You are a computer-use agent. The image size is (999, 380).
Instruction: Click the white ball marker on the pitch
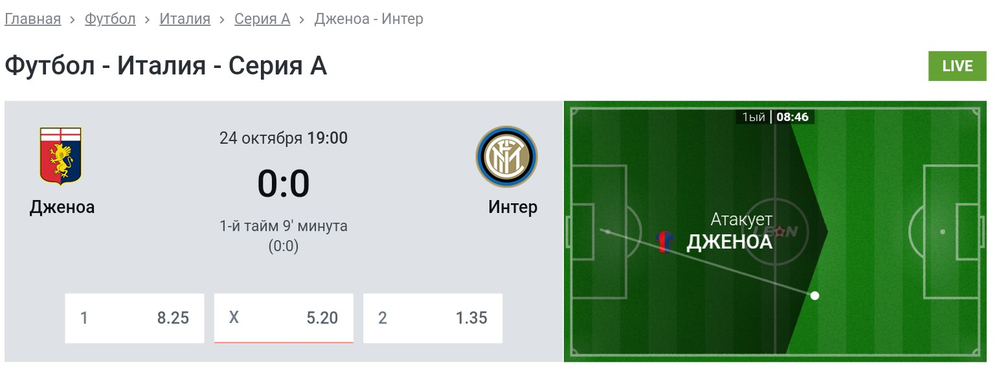(814, 295)
